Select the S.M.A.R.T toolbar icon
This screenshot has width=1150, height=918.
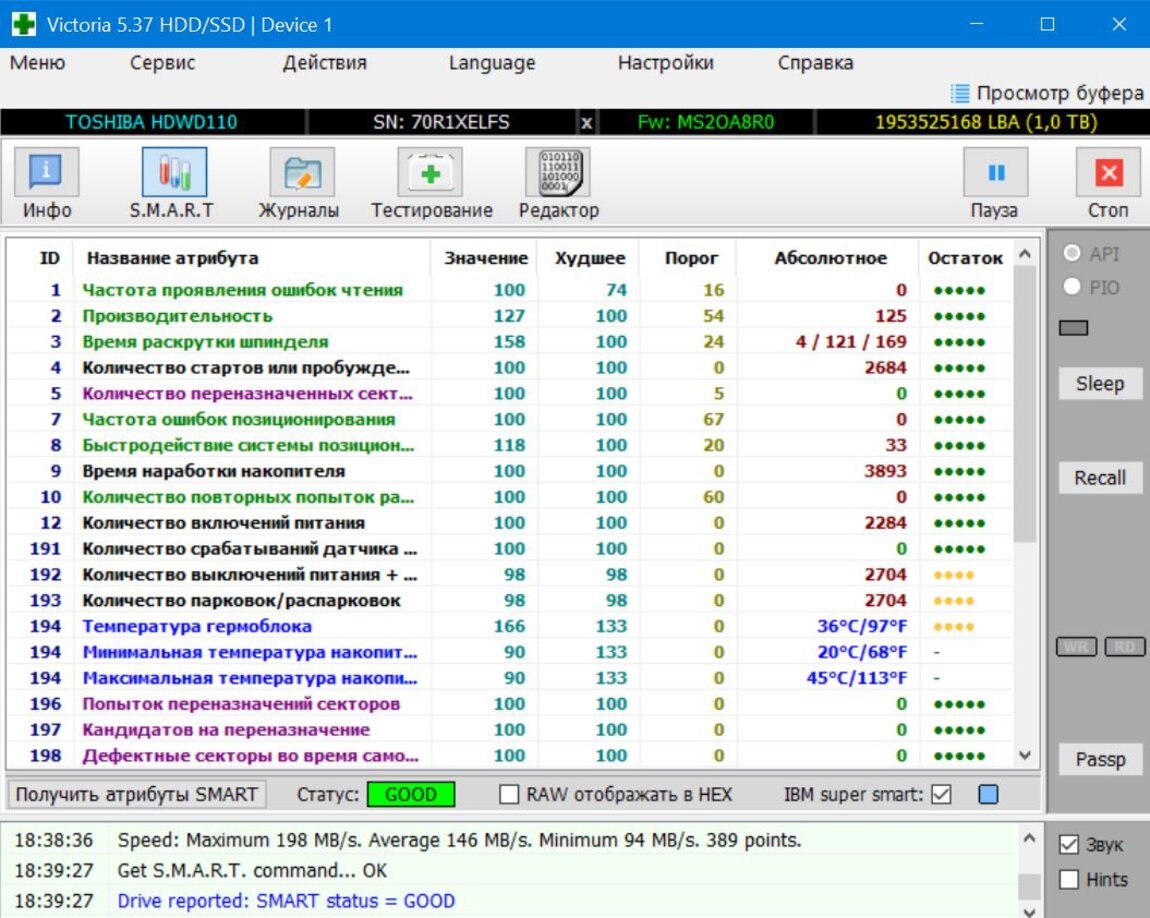click(x=174, y=173)
